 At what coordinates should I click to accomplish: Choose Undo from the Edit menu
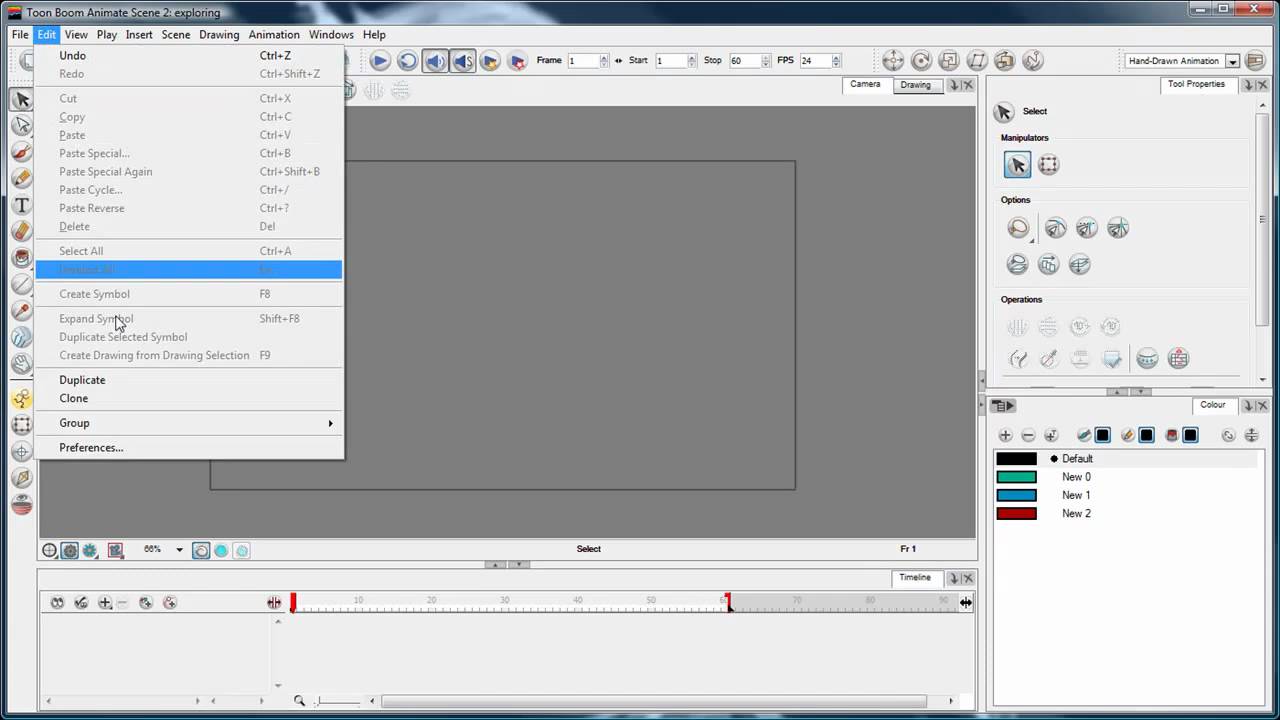[x=189, y=56]
